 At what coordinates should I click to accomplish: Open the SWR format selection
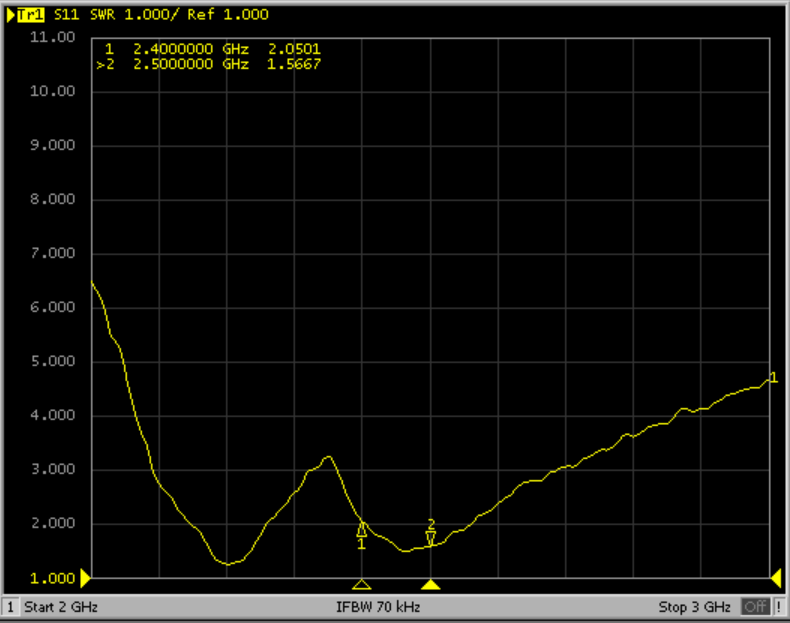coord(103,15)
